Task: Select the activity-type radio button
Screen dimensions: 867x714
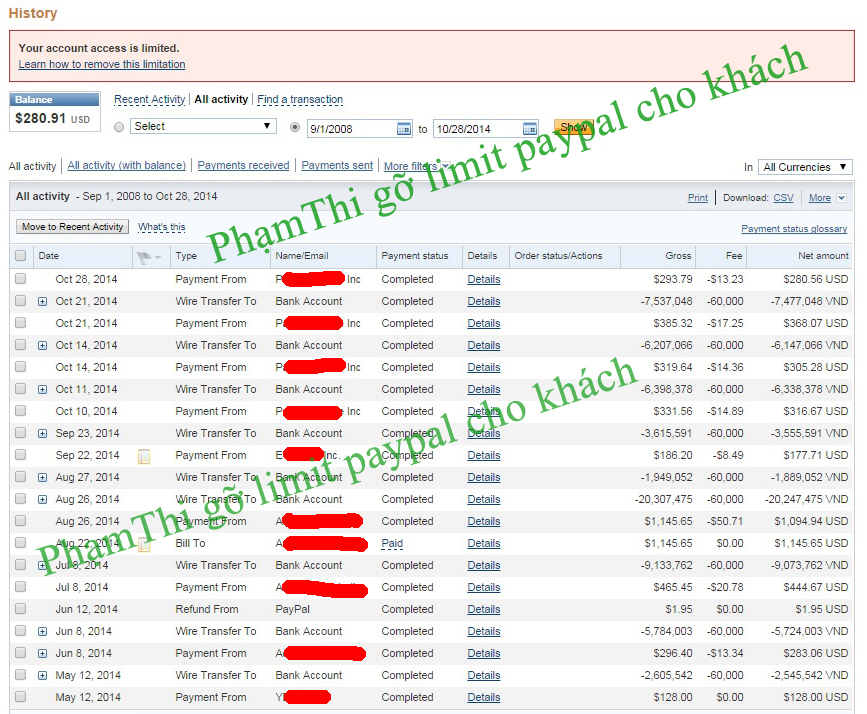Action: [x=118, y=127]
